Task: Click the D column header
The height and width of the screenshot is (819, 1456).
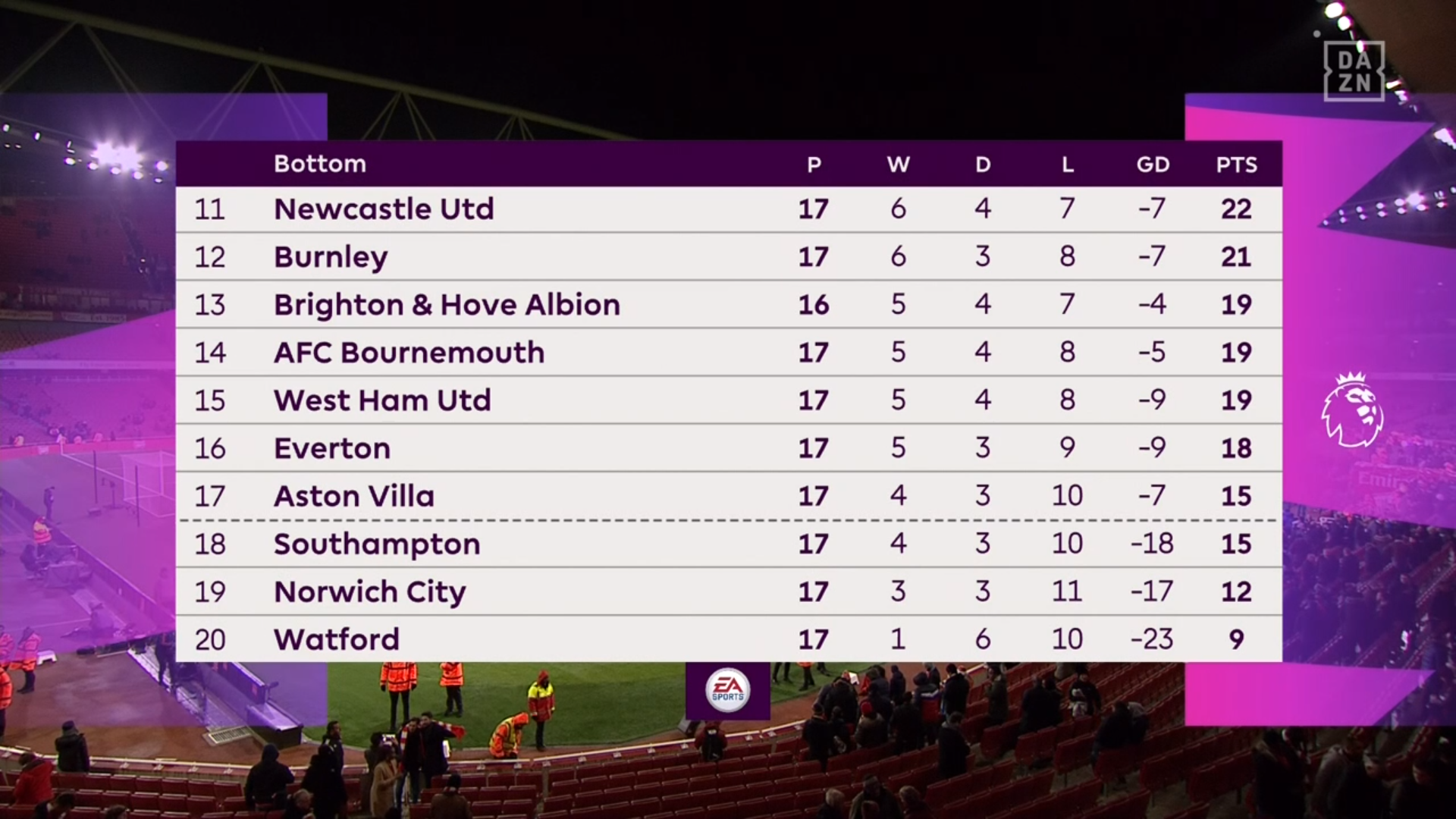Action: 983,165
